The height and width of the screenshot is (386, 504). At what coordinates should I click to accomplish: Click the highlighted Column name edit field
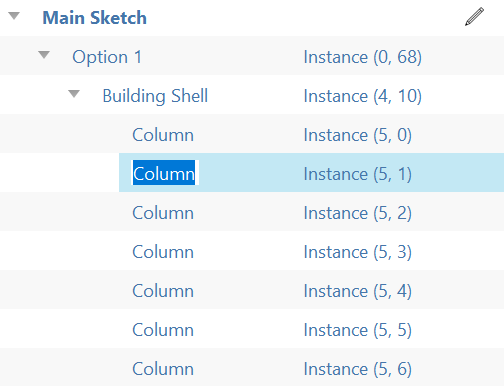(166, 173)
